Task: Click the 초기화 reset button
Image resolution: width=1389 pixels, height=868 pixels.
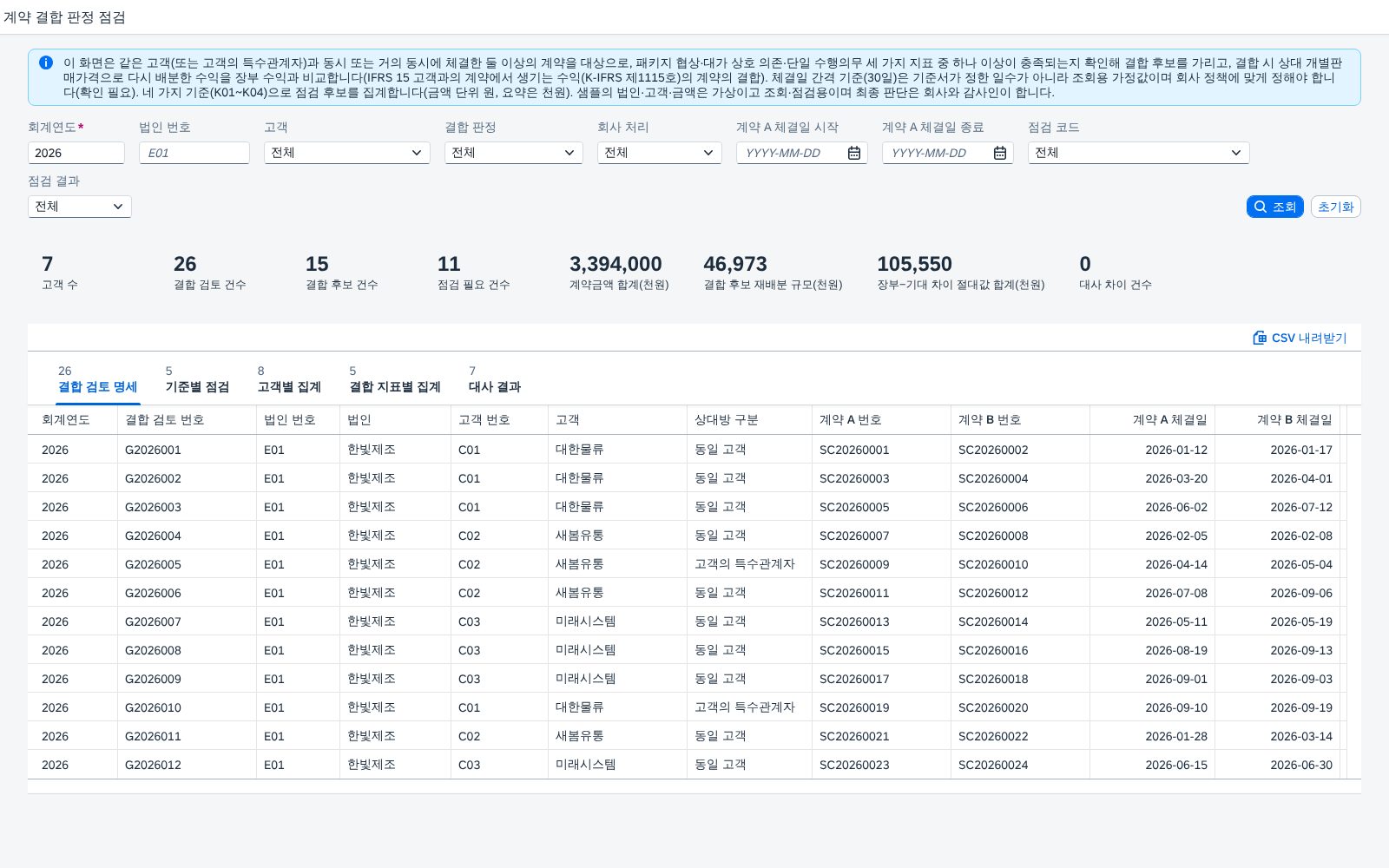Action: click(1336, 207)
